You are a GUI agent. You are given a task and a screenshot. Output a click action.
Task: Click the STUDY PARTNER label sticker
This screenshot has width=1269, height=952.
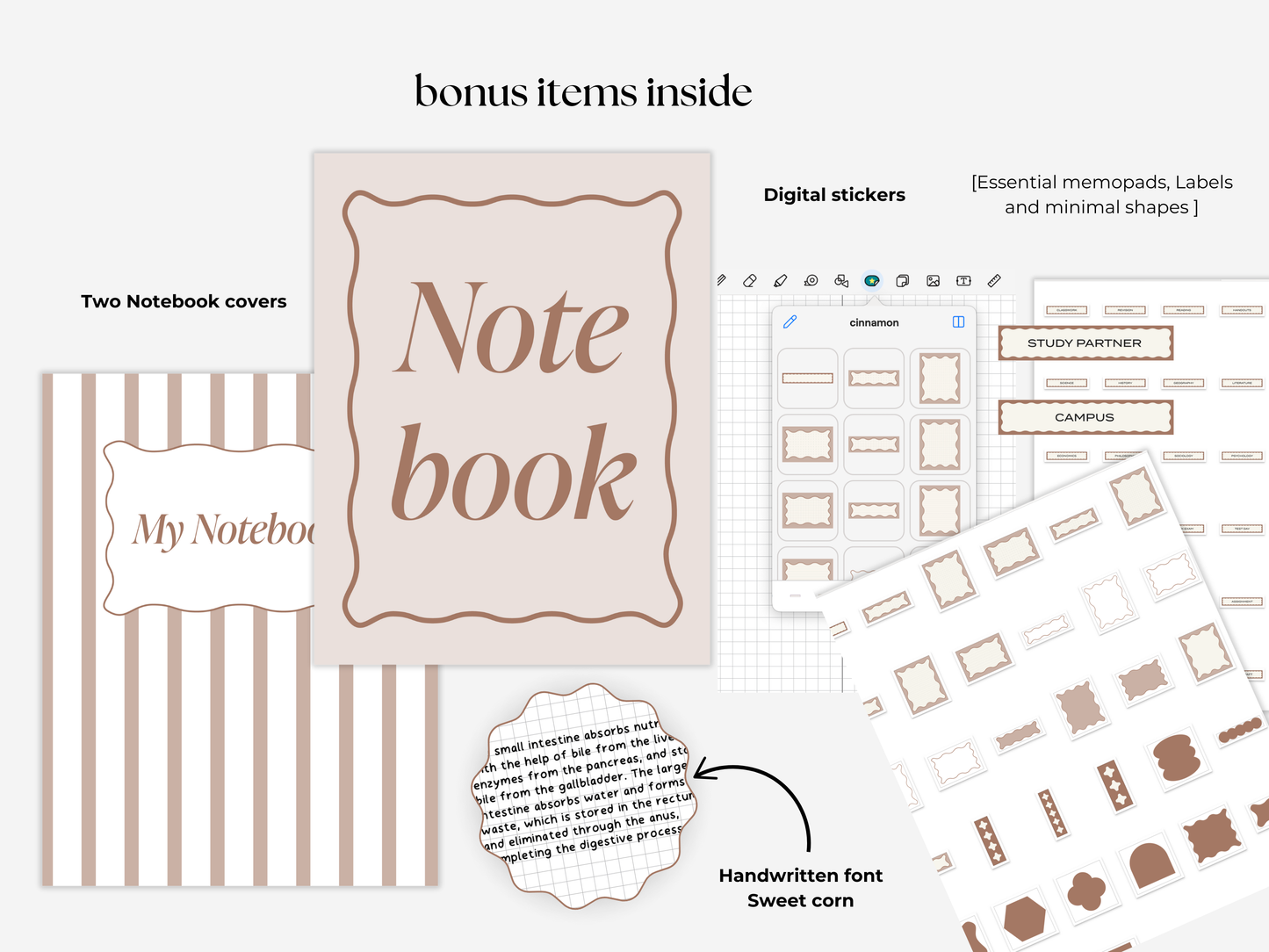1085,343
